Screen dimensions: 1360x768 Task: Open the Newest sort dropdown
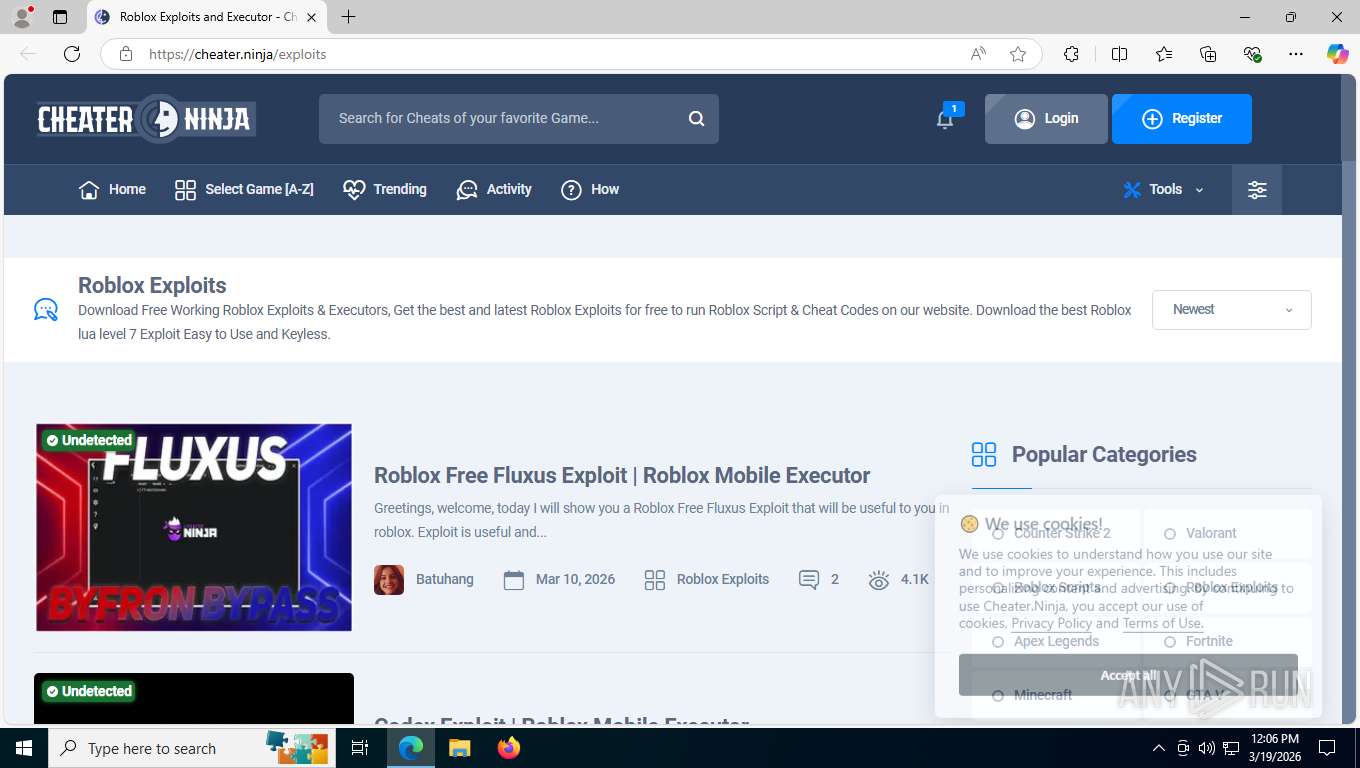coord(1232,310)
